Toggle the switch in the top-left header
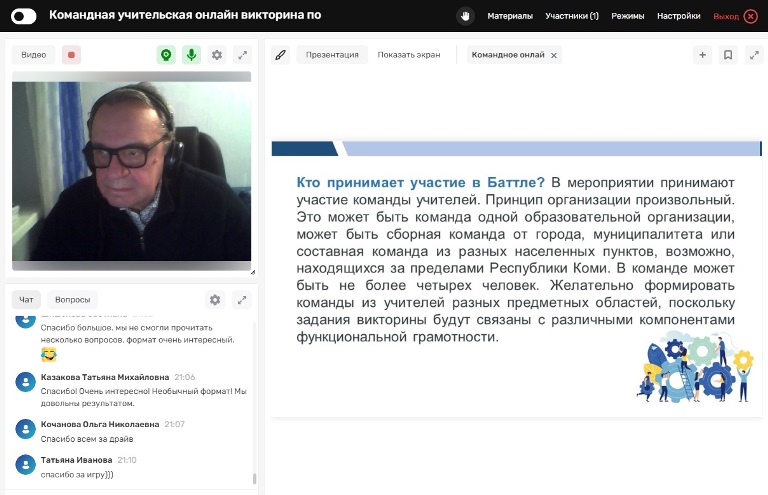 click(24, 16)
